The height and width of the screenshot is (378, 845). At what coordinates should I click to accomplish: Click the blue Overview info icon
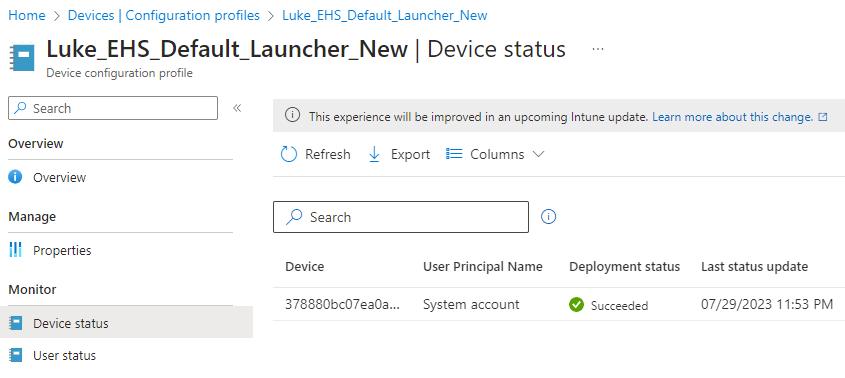coord(16,177)
